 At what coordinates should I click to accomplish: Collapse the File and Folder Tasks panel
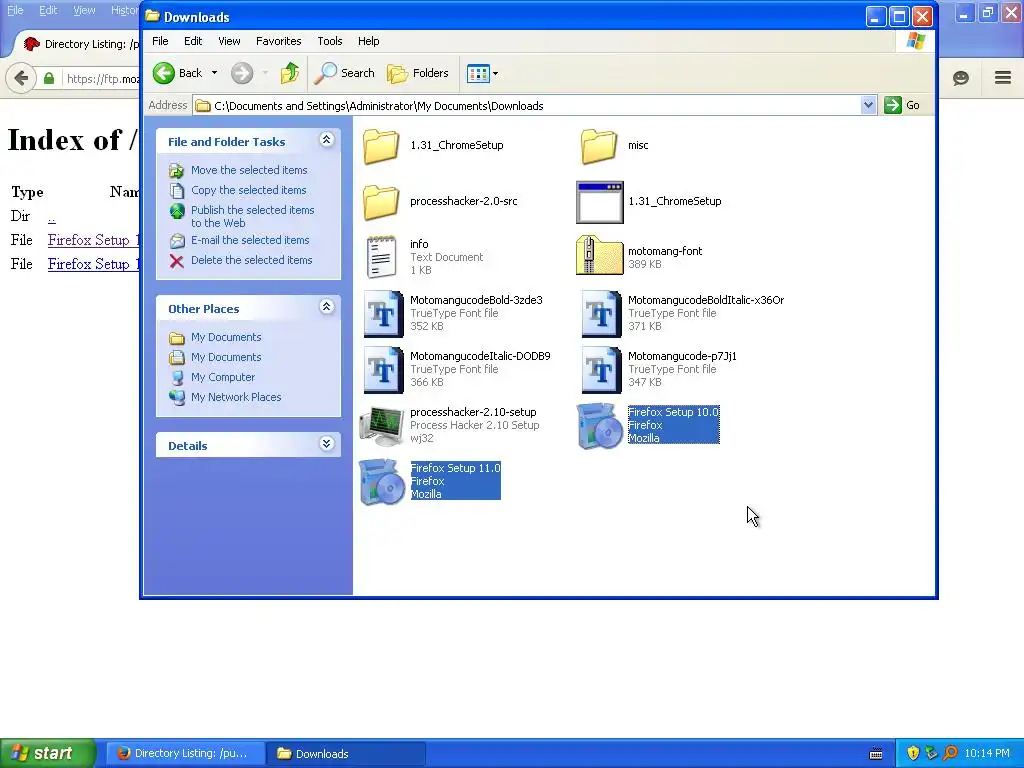tap(327, 140)
